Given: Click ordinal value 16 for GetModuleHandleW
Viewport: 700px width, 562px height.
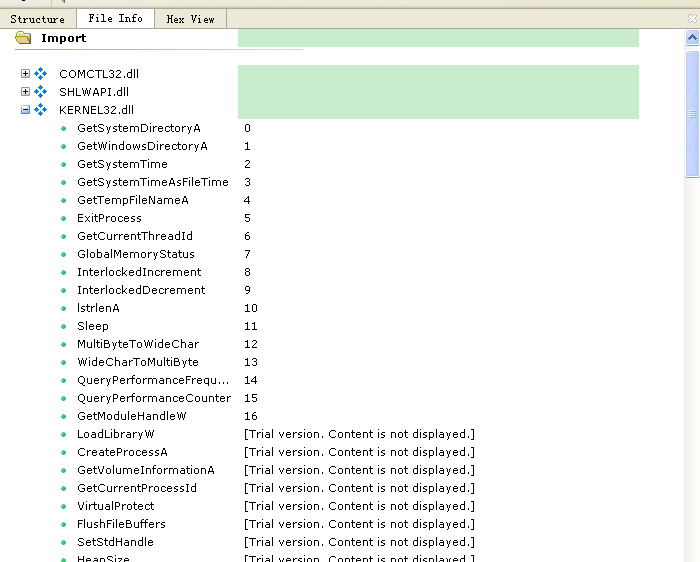Looking at the screenshot, I should coord(250,416).
